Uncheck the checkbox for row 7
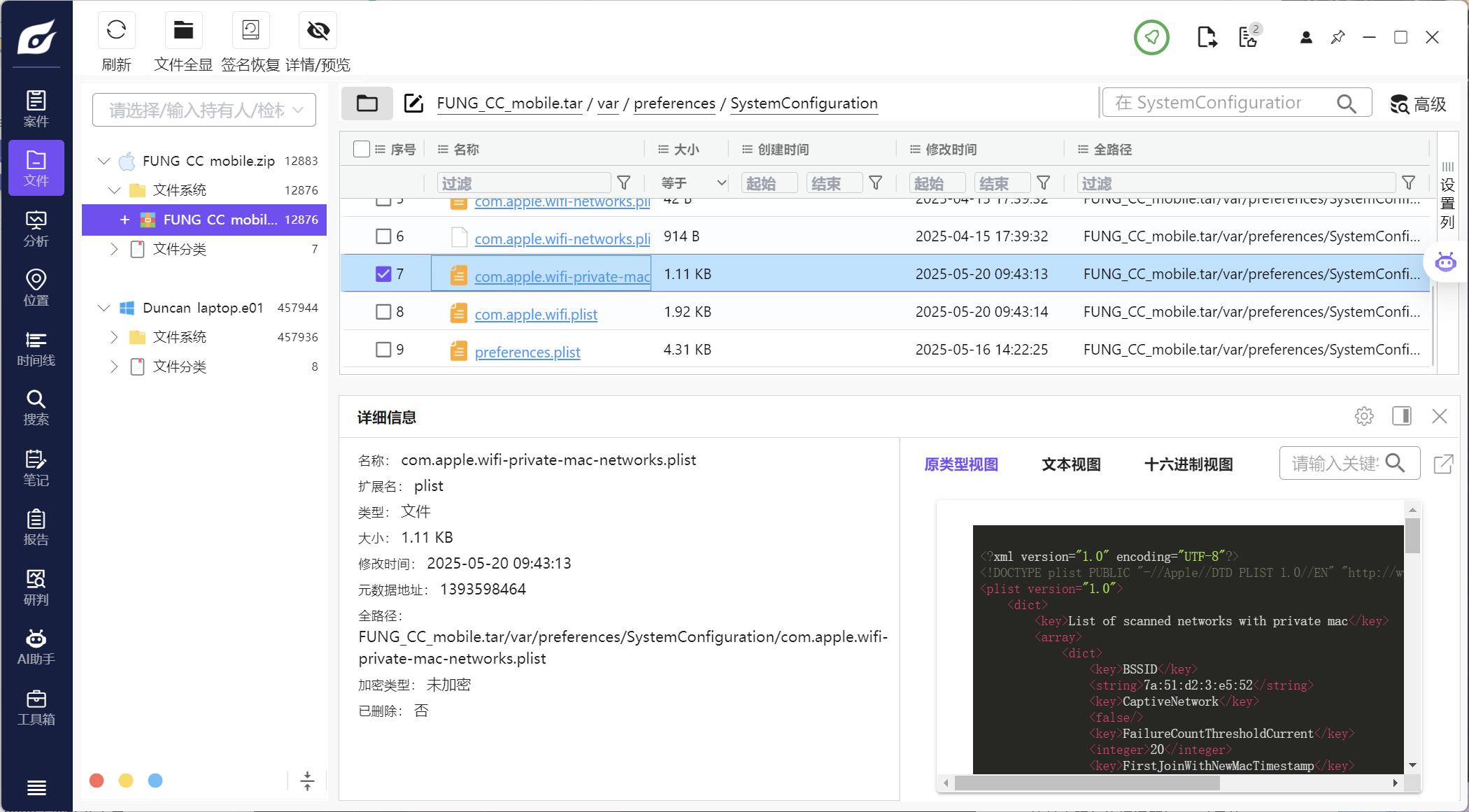Viewport: 1469px width, 812px height. [x=383, y=273]
